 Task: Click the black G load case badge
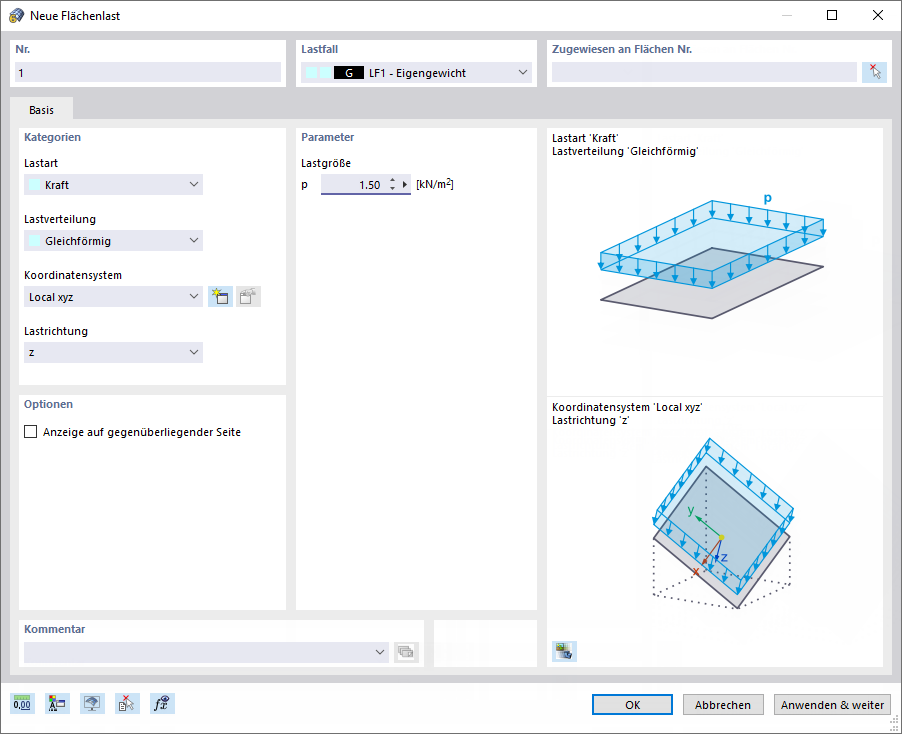349,72
